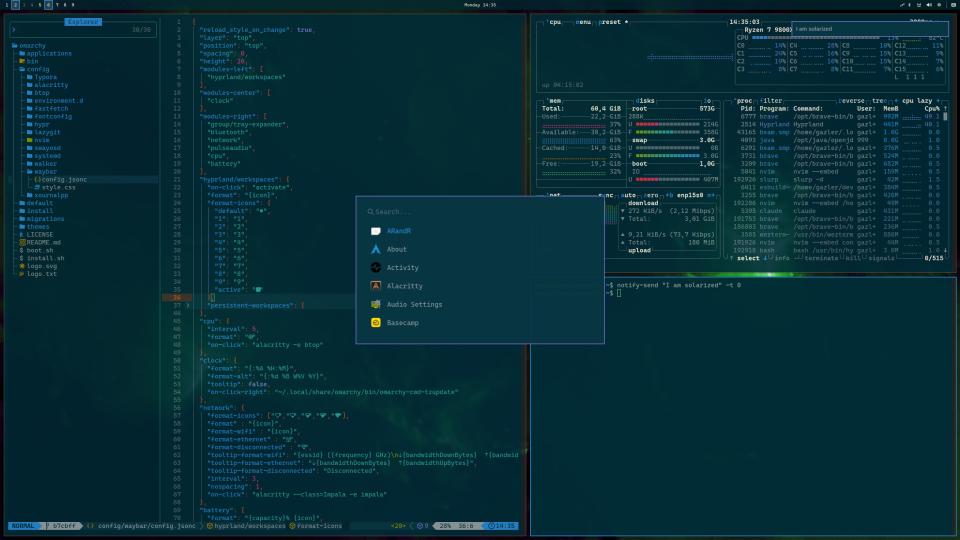Screen dimensions: 960x540
Task: Open install.sh in Explorer
Action: coord(42,258)
